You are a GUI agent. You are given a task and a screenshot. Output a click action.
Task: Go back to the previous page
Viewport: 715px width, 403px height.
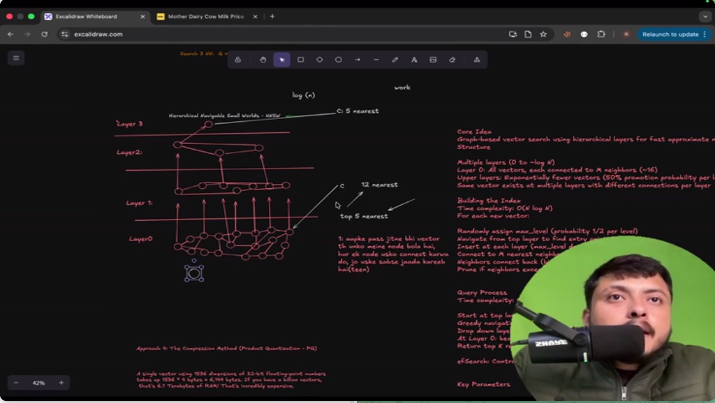tap(10, 34)
